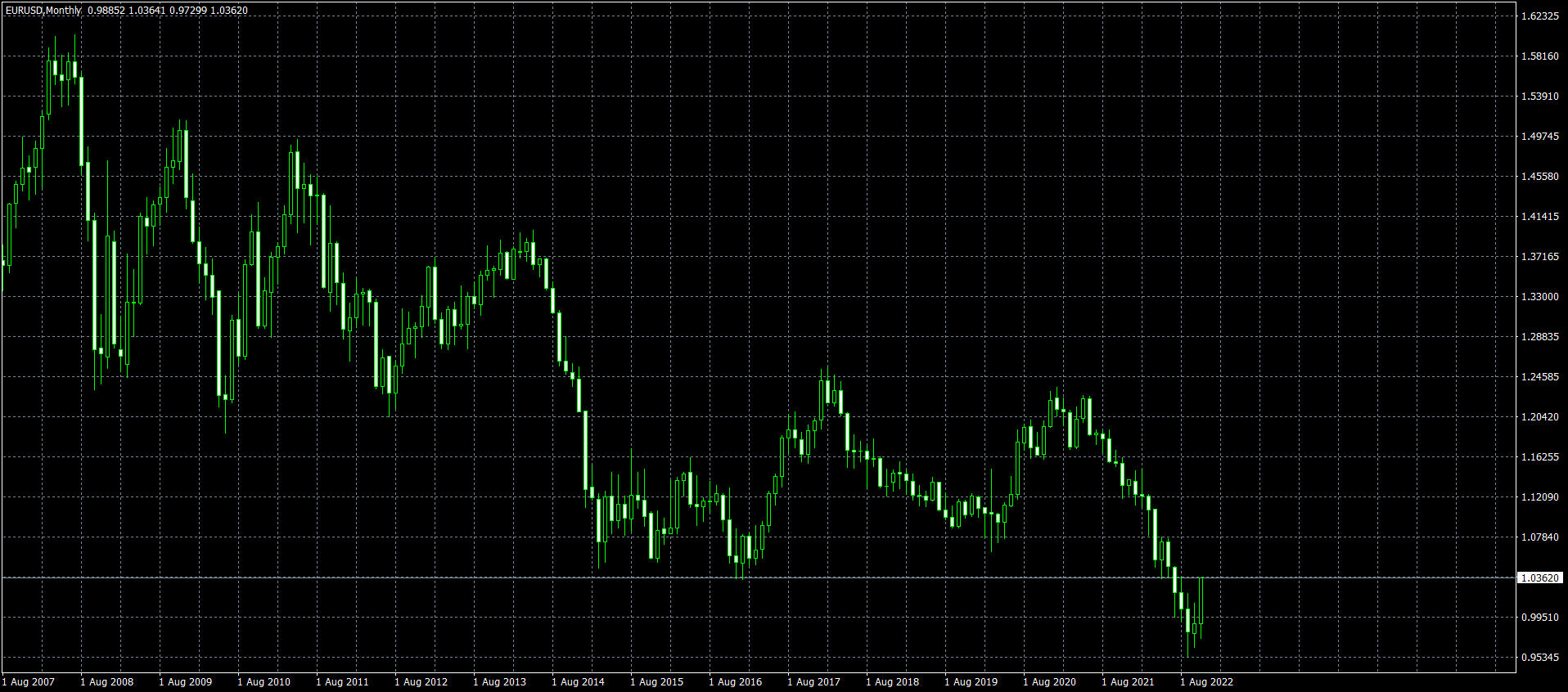Click the 1 Aug 2017 date label

point(814,682)
